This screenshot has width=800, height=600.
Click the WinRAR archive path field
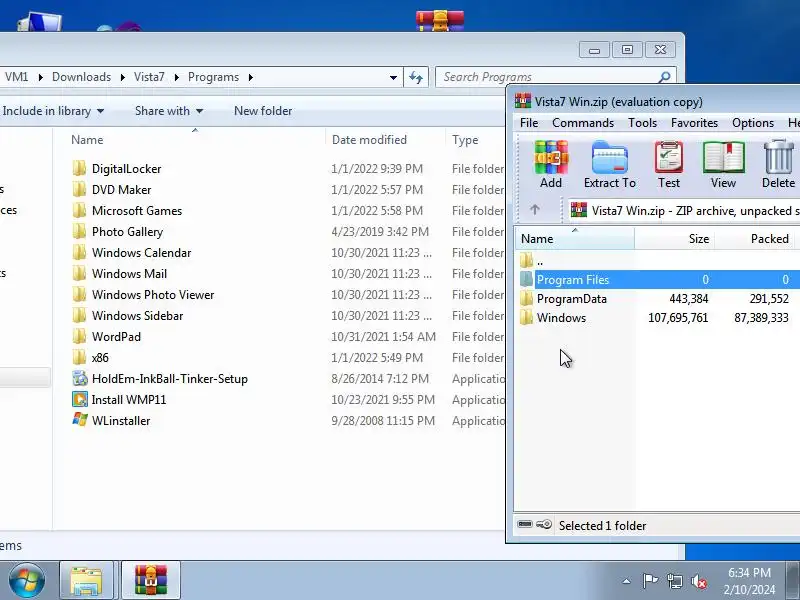click(x=684, y=210)
